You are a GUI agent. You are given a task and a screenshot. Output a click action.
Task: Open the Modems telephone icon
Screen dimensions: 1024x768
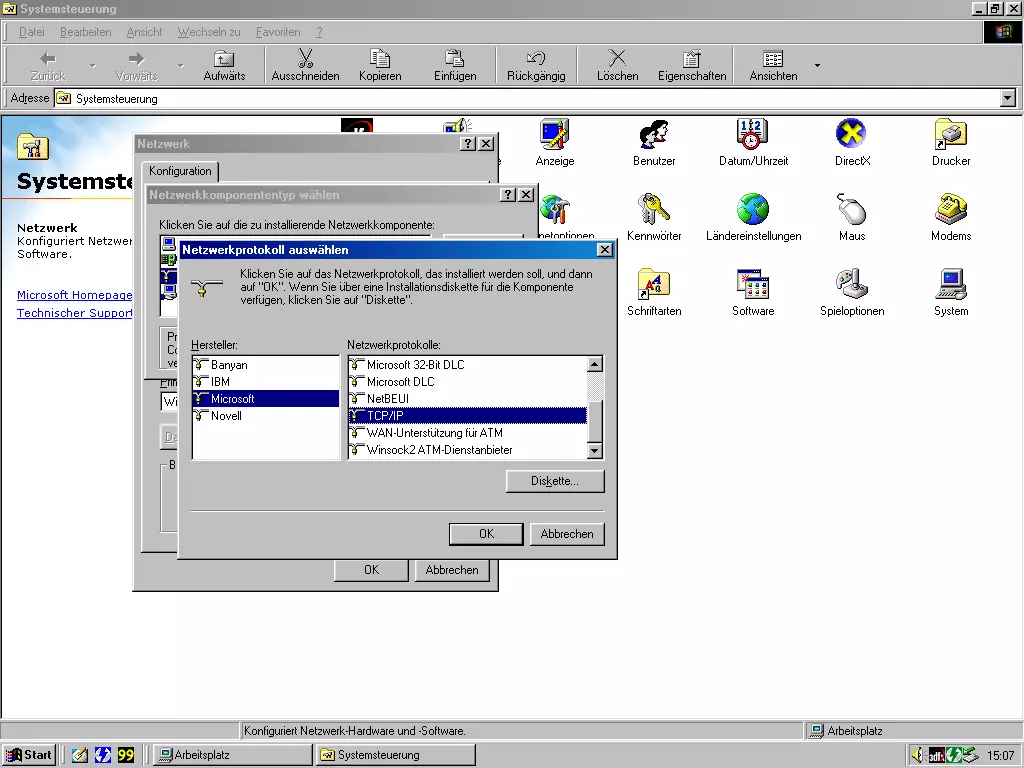[x=951, y=209]
